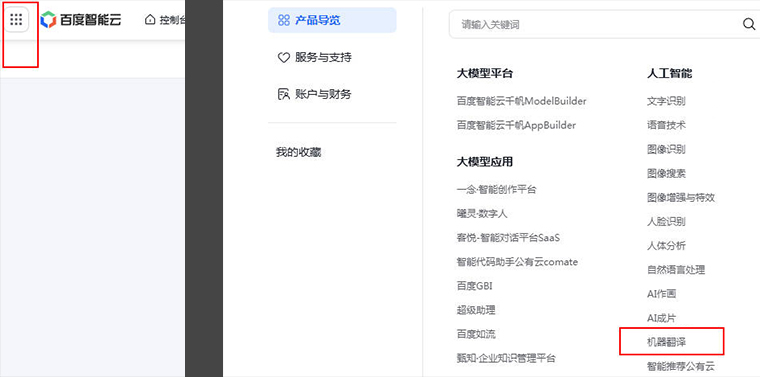Screen dimensions: 760x377
Task: Open 图像搜索 link
Action: [666, 173]
